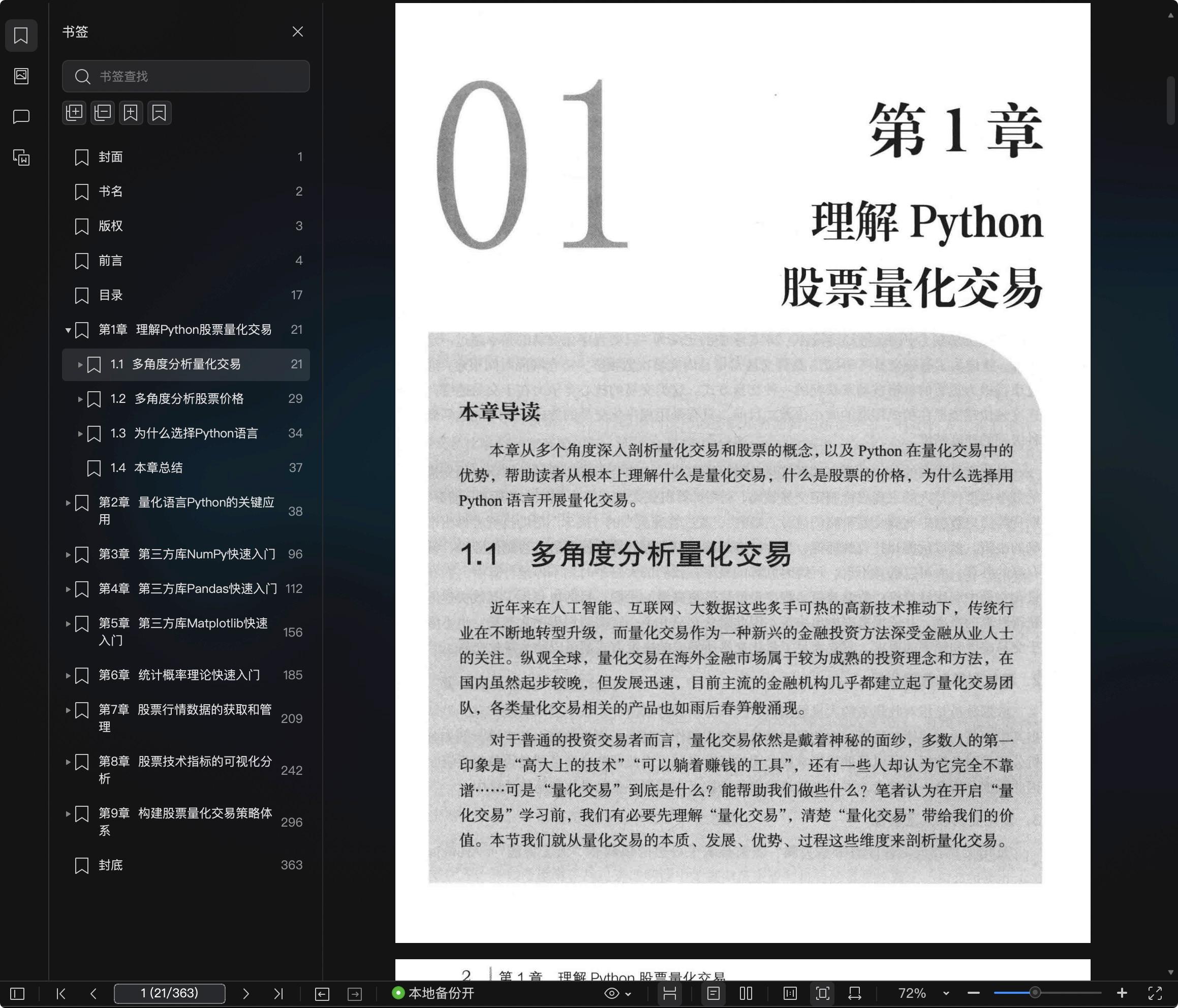Go to the next page
This screenshot has height=1008, width=1178.
pyautogui.click(x=245, y=993)
